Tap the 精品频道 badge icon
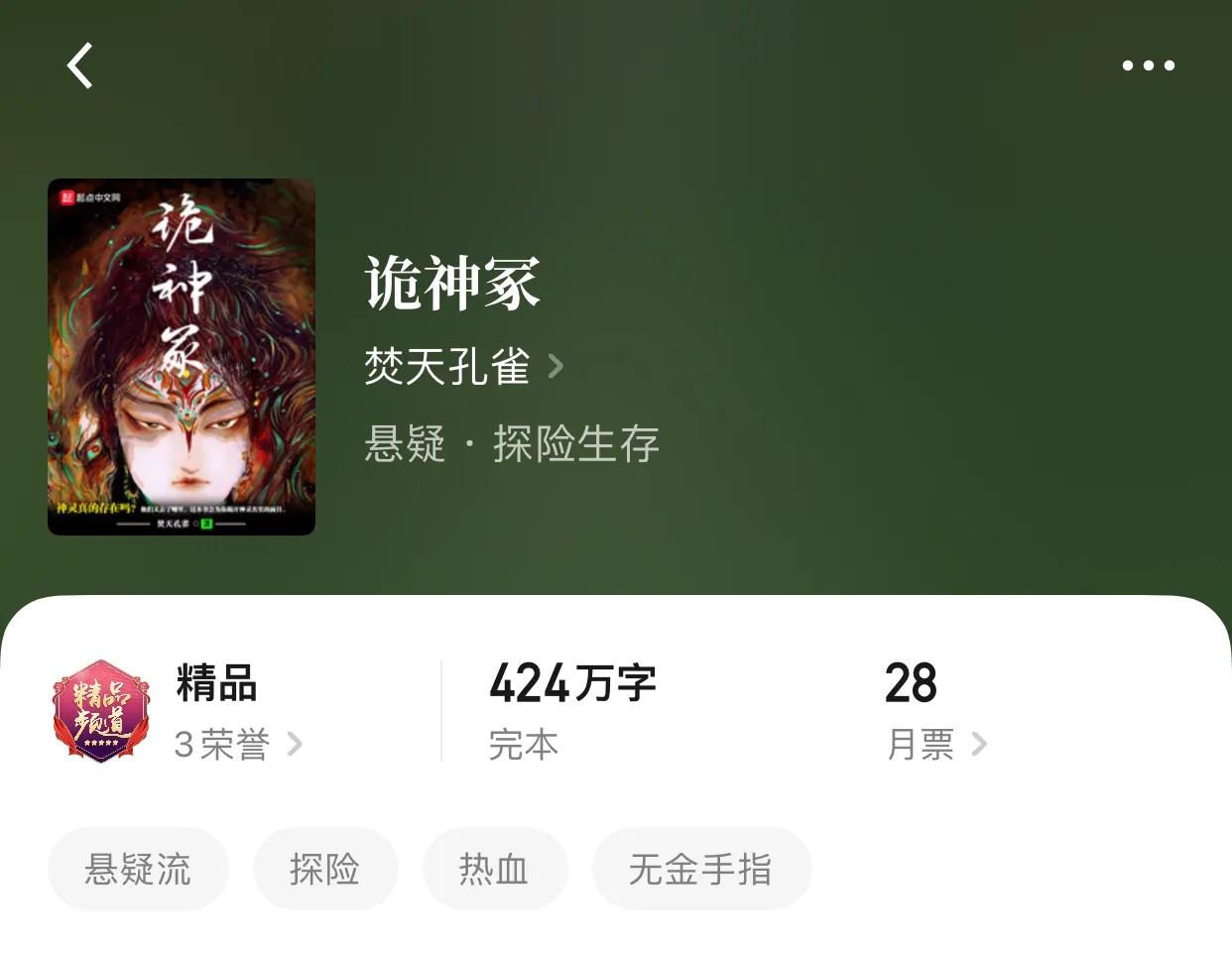The height and width of the screenshot is (953, 1232). (101, 711)
